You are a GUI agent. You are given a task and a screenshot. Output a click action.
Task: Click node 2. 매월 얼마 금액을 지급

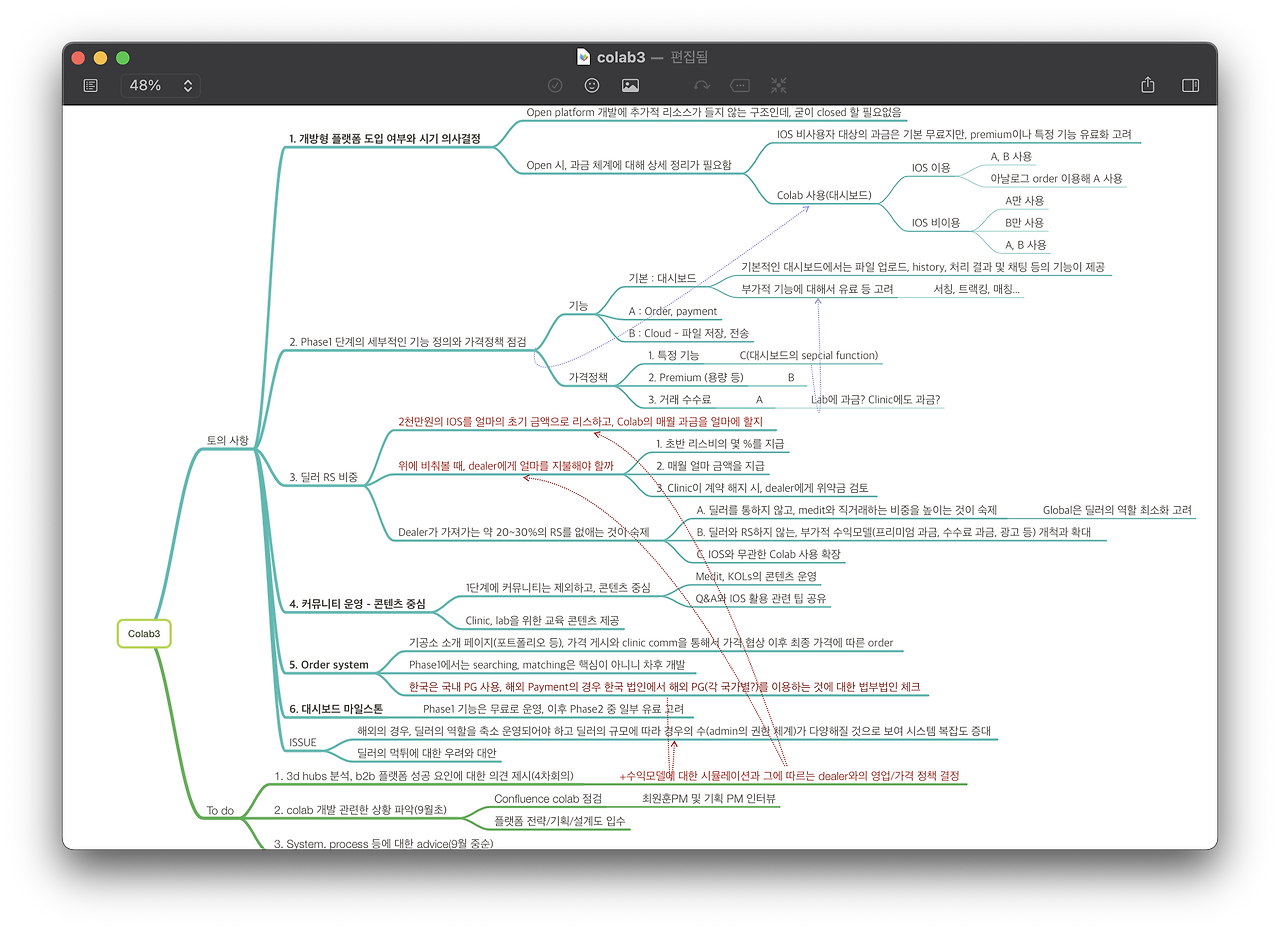[711, 465]
